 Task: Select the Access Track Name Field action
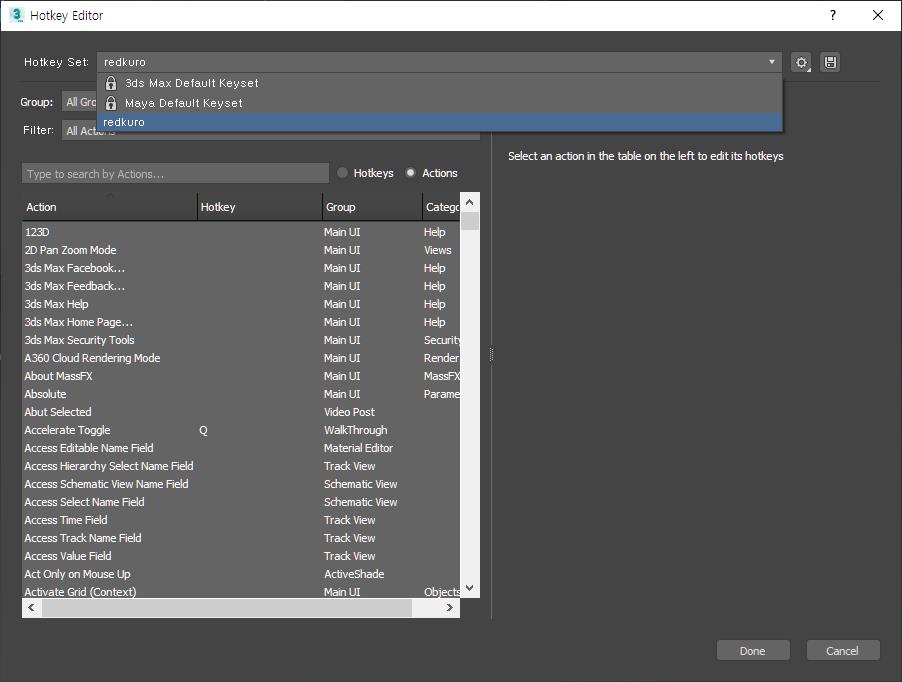(241, 538)
